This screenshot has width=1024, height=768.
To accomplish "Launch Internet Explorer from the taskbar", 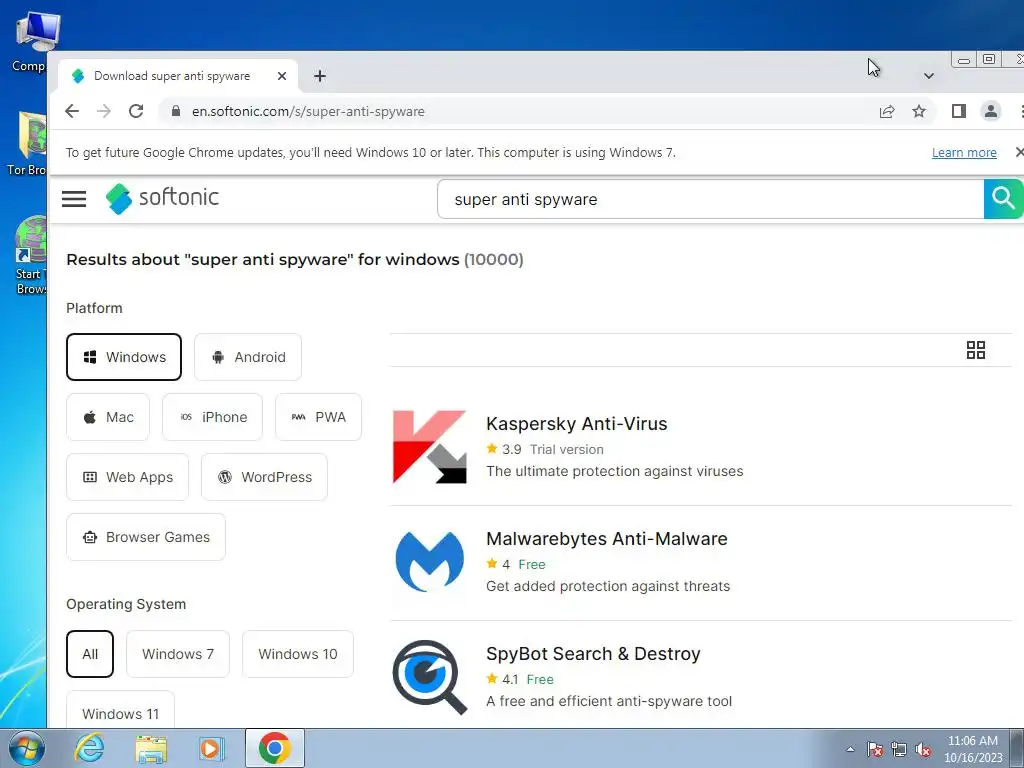I will (89, 748).
